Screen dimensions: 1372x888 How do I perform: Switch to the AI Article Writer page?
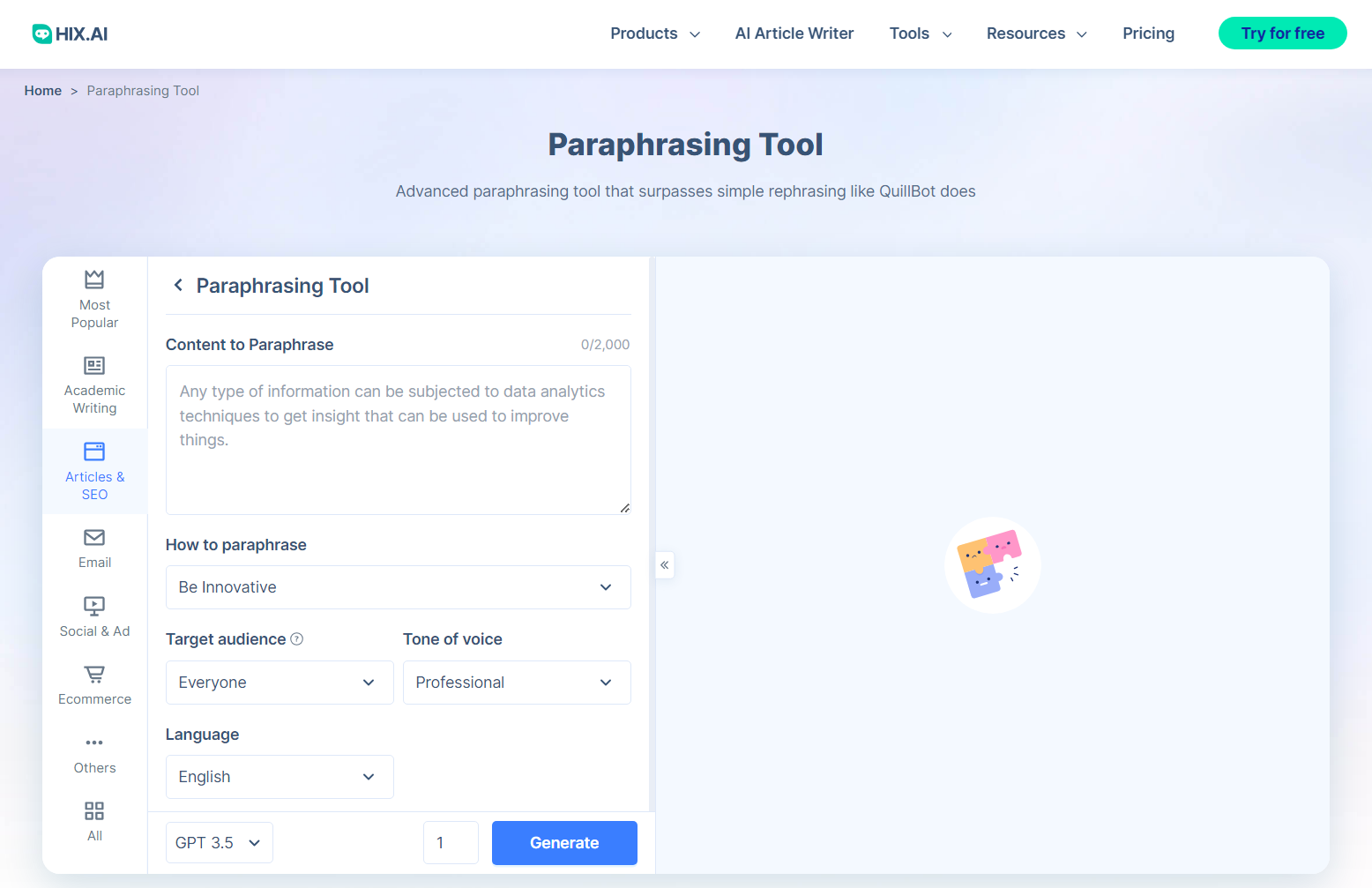pyautogui.click(x=794, y=33)
